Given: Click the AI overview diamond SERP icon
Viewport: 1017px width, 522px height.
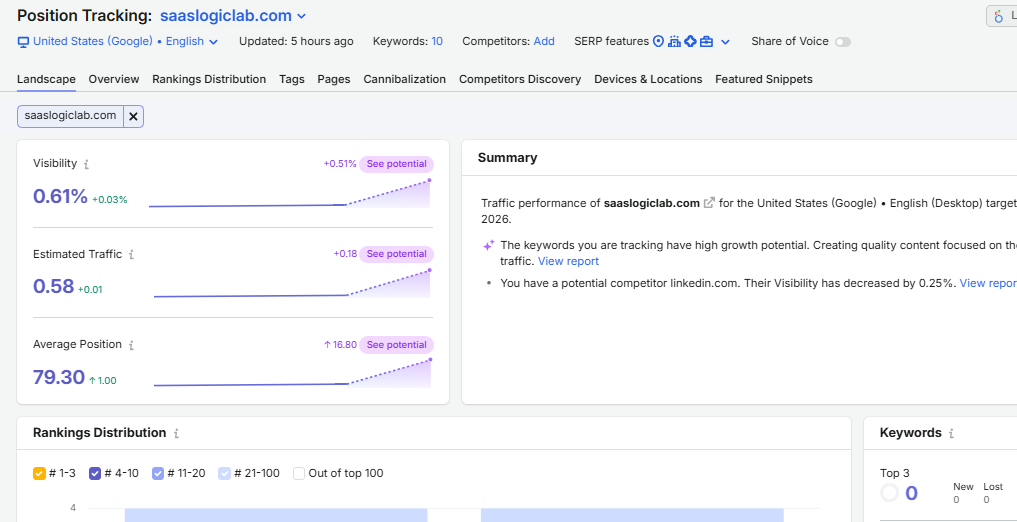Looking at the screenshot, I should [691, 42].
